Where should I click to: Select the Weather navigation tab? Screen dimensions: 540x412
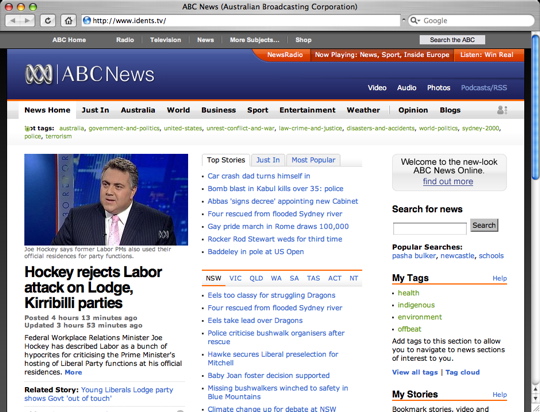click(363, 110)
